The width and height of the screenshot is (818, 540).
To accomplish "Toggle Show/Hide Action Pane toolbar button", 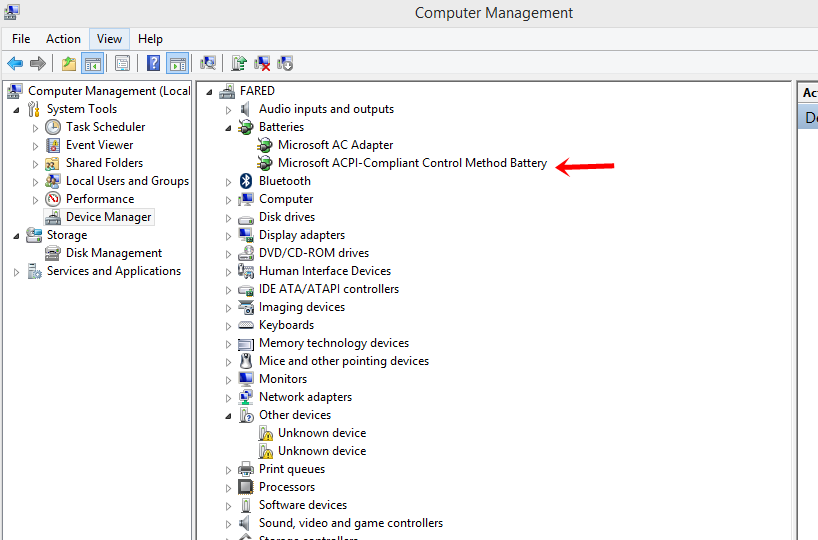I will (x=177, y=64).
